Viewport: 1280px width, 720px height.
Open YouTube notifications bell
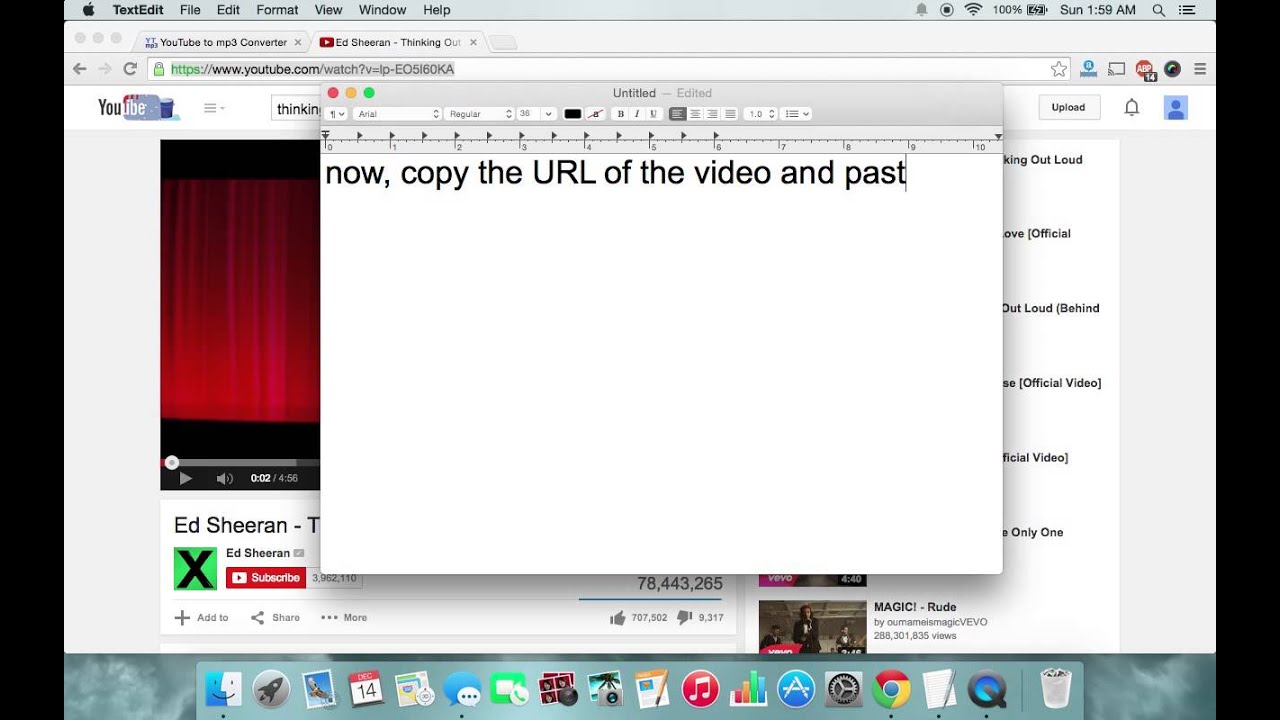[1131, 107]
